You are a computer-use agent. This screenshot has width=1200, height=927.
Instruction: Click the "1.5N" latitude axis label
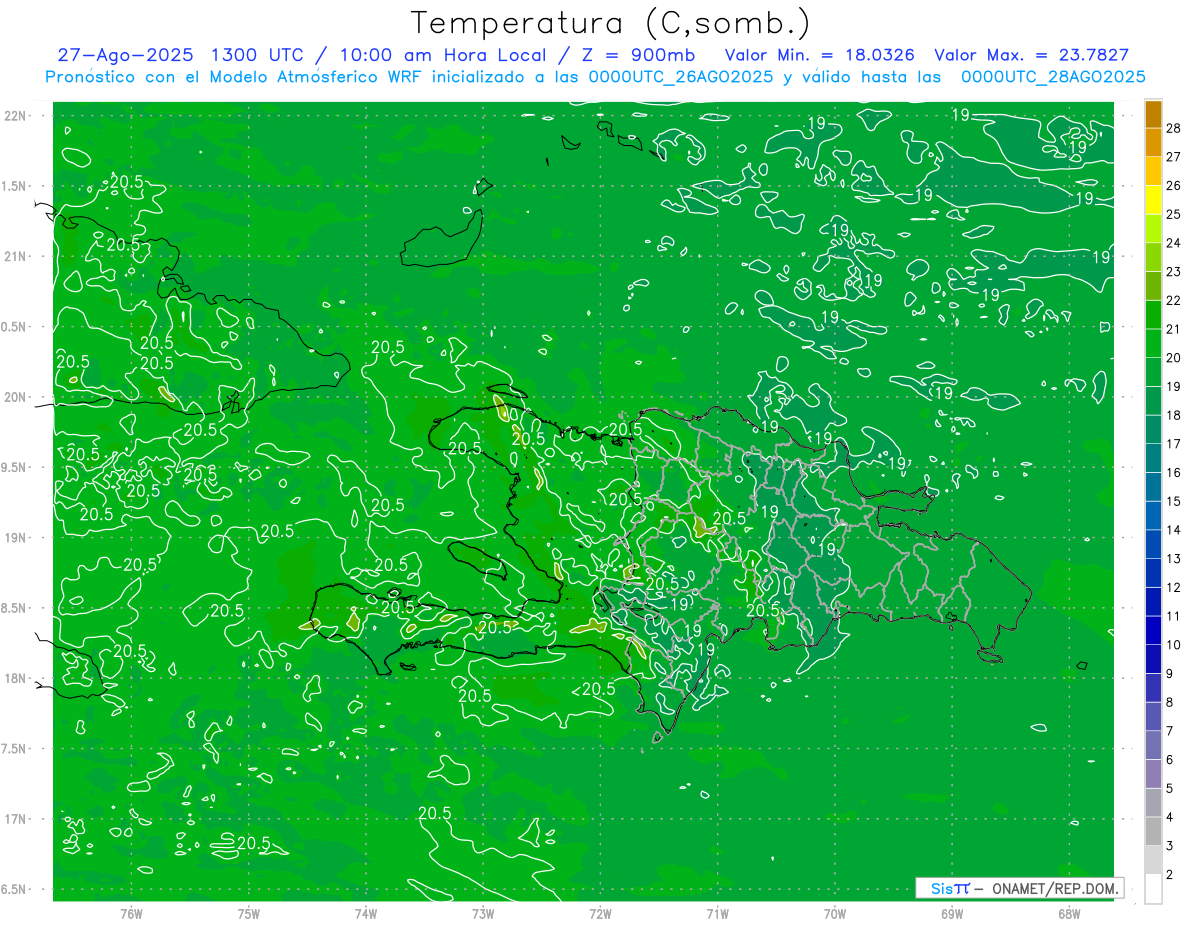click(16, 186)
